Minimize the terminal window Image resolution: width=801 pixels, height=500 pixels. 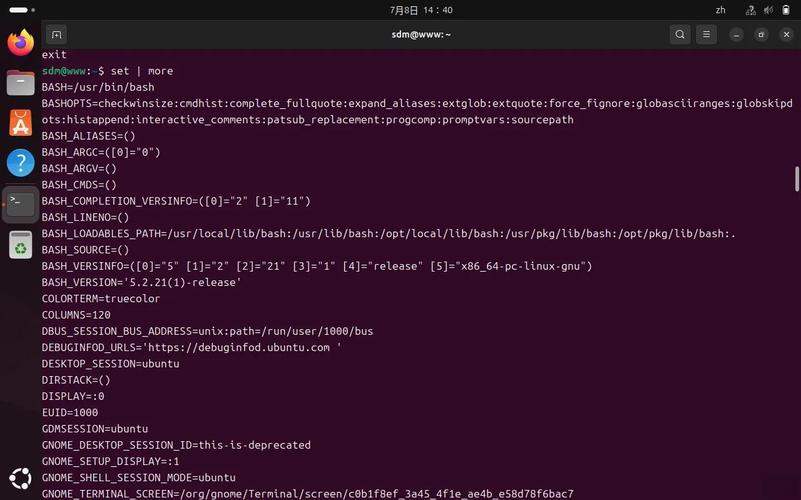736,35
